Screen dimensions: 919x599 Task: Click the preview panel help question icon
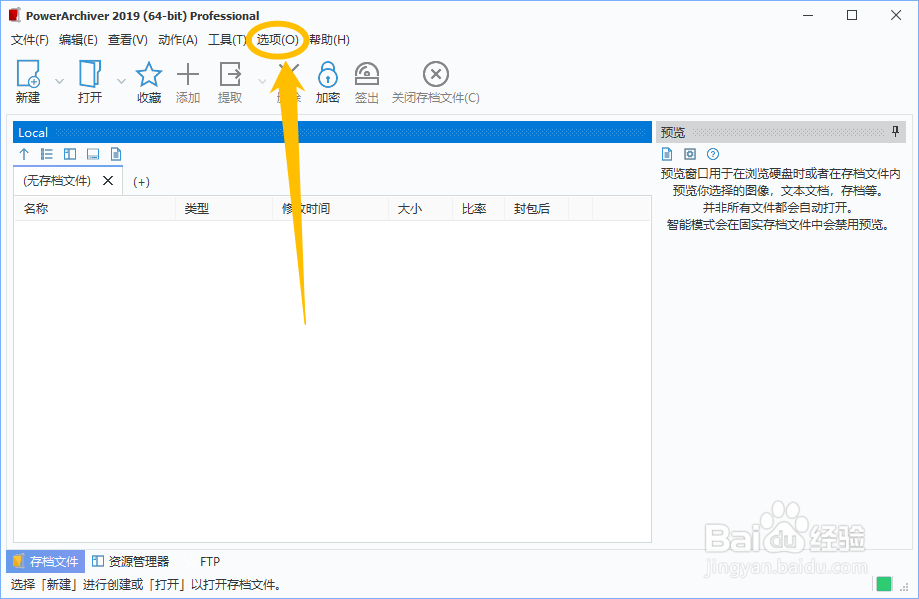[x=713, y=154]
